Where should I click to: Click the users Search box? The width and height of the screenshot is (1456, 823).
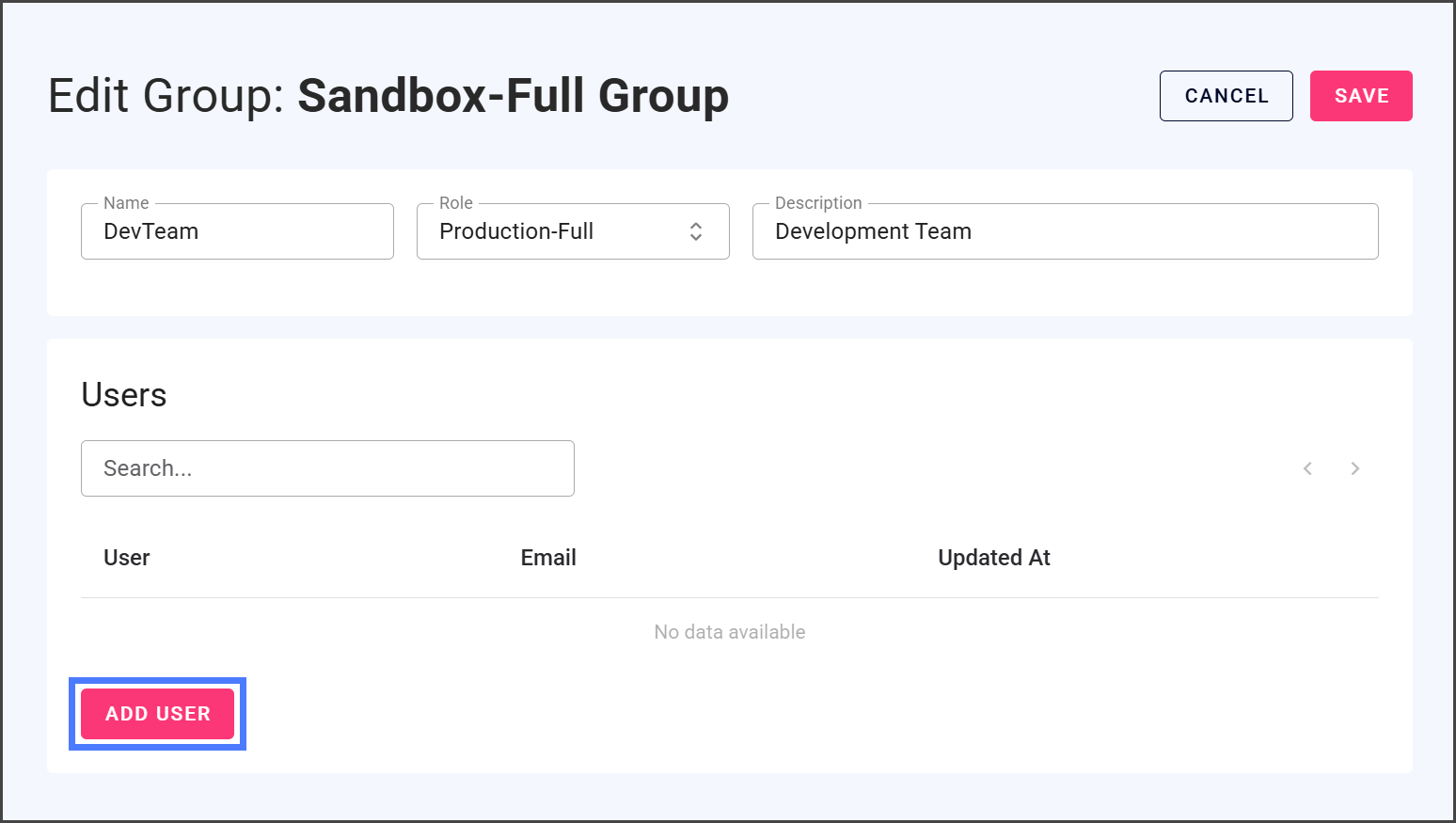point(327,468)
